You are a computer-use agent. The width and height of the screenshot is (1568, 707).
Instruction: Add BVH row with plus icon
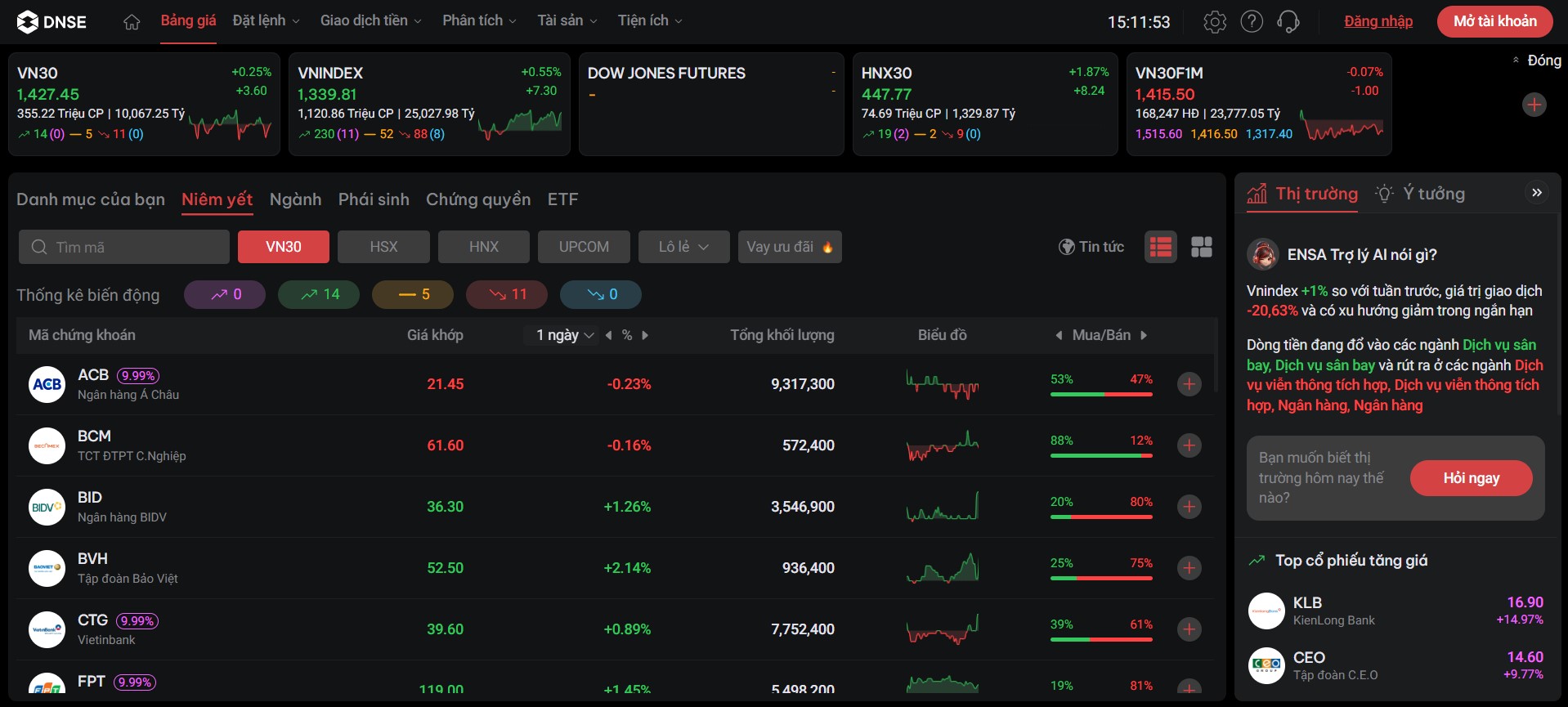click(1189, 568)
